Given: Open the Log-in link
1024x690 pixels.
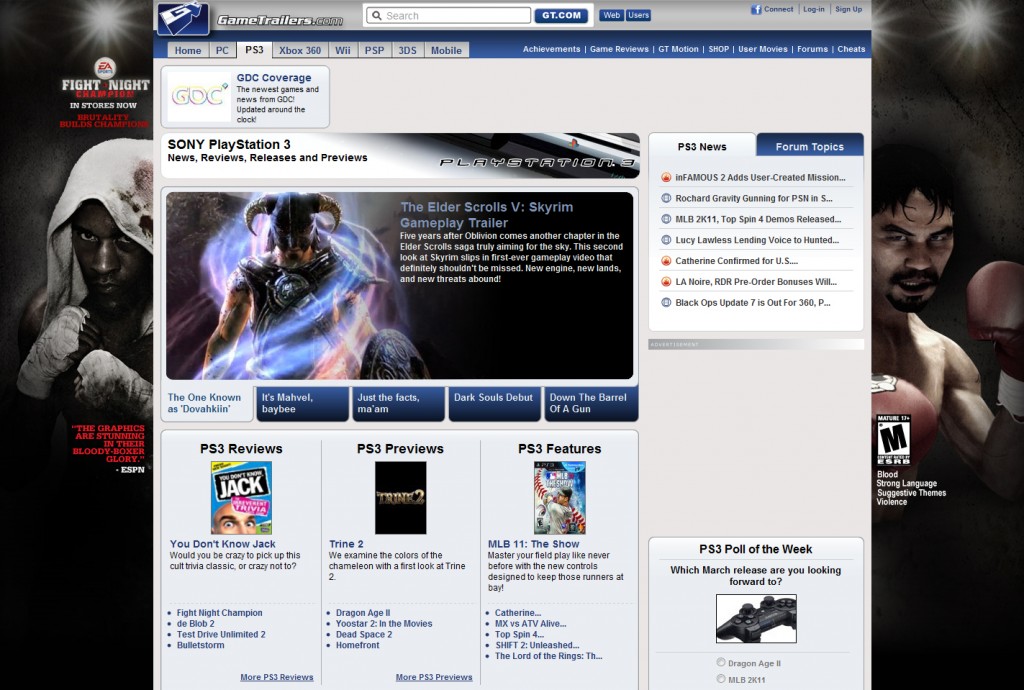Looking at the screenshot, I should (x=814, y=9).
